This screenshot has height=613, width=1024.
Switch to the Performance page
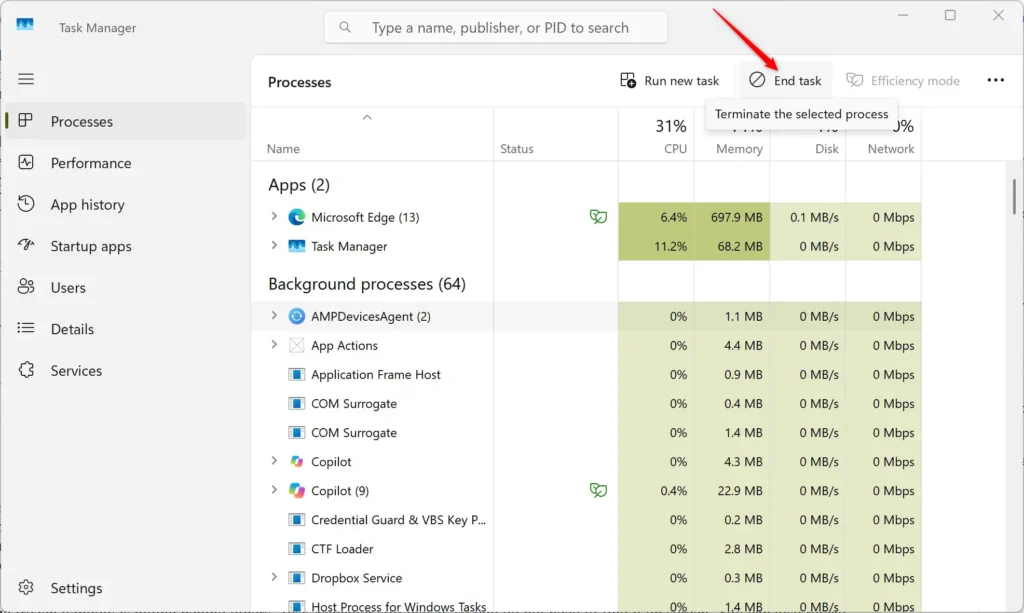tap(126, 163)
